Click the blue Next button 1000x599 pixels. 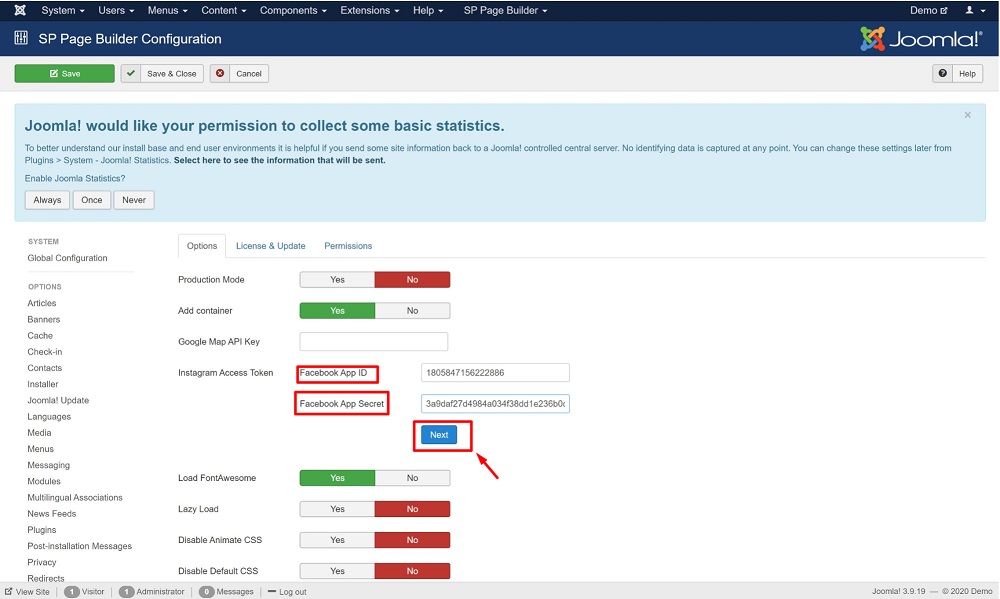pyautogui.click(x=439, y=434)
